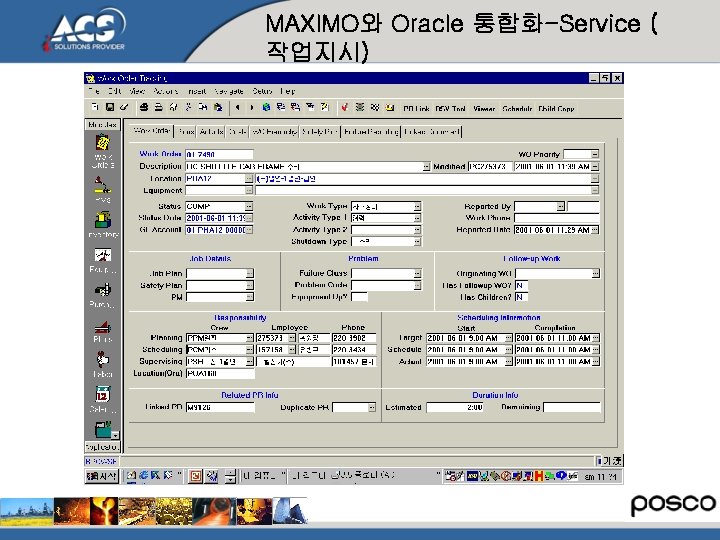
Task: Open the Actions menu
Action: 165,91
